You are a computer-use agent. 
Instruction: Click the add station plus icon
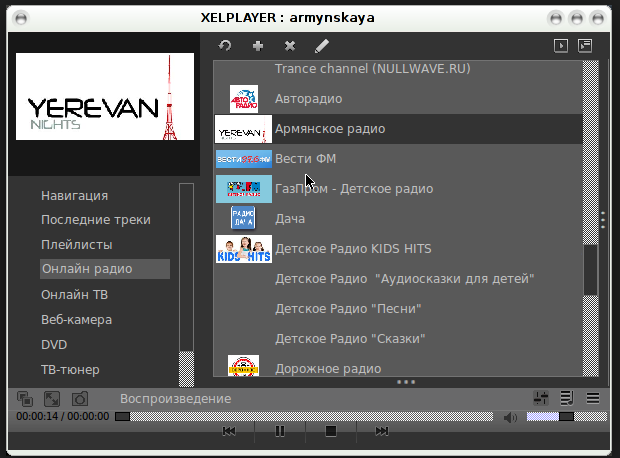[x=258, y=46]
